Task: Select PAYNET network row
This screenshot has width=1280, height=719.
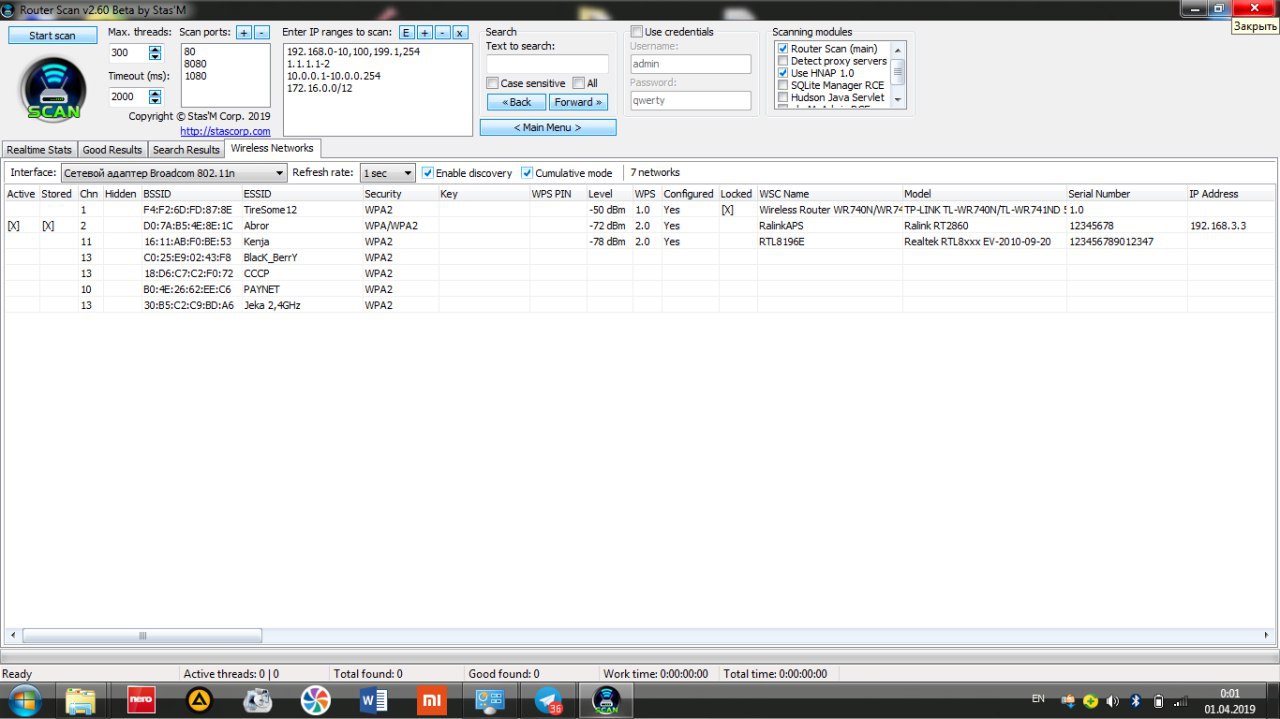Action: point(640,289)
